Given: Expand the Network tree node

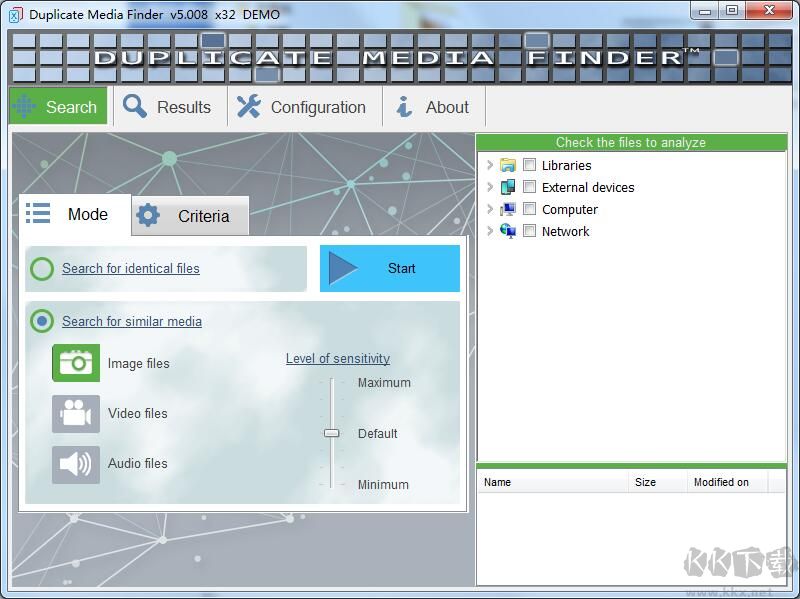Looking at the screenshot, I should click(490, 231).
